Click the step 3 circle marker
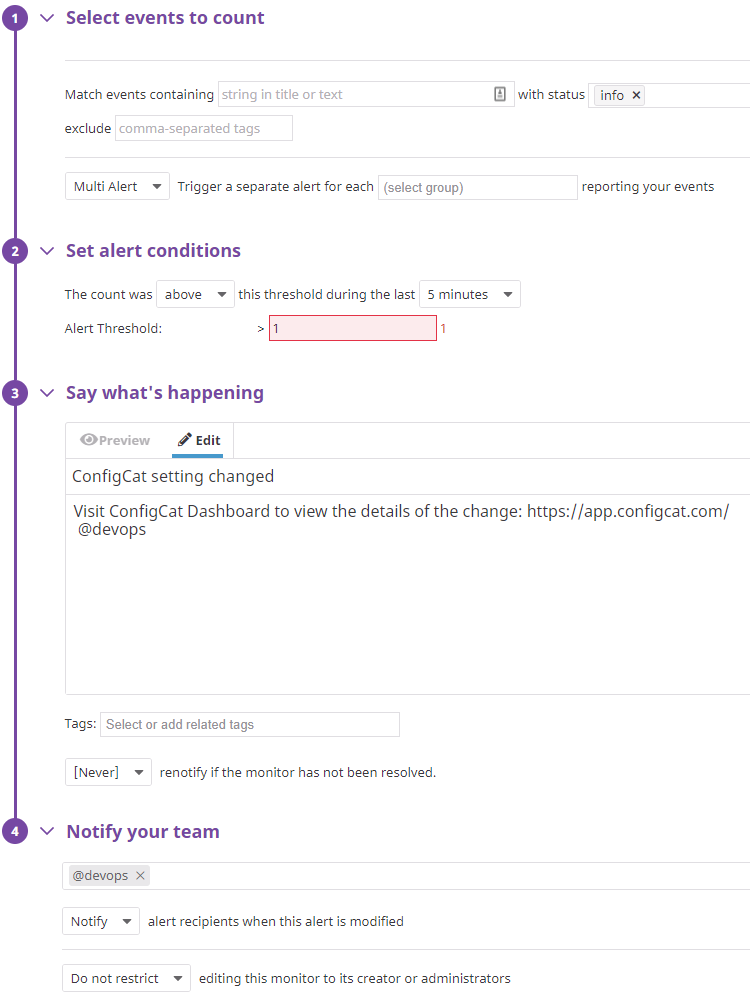This screenshot has height=1006, width=750. click(14, 393)
